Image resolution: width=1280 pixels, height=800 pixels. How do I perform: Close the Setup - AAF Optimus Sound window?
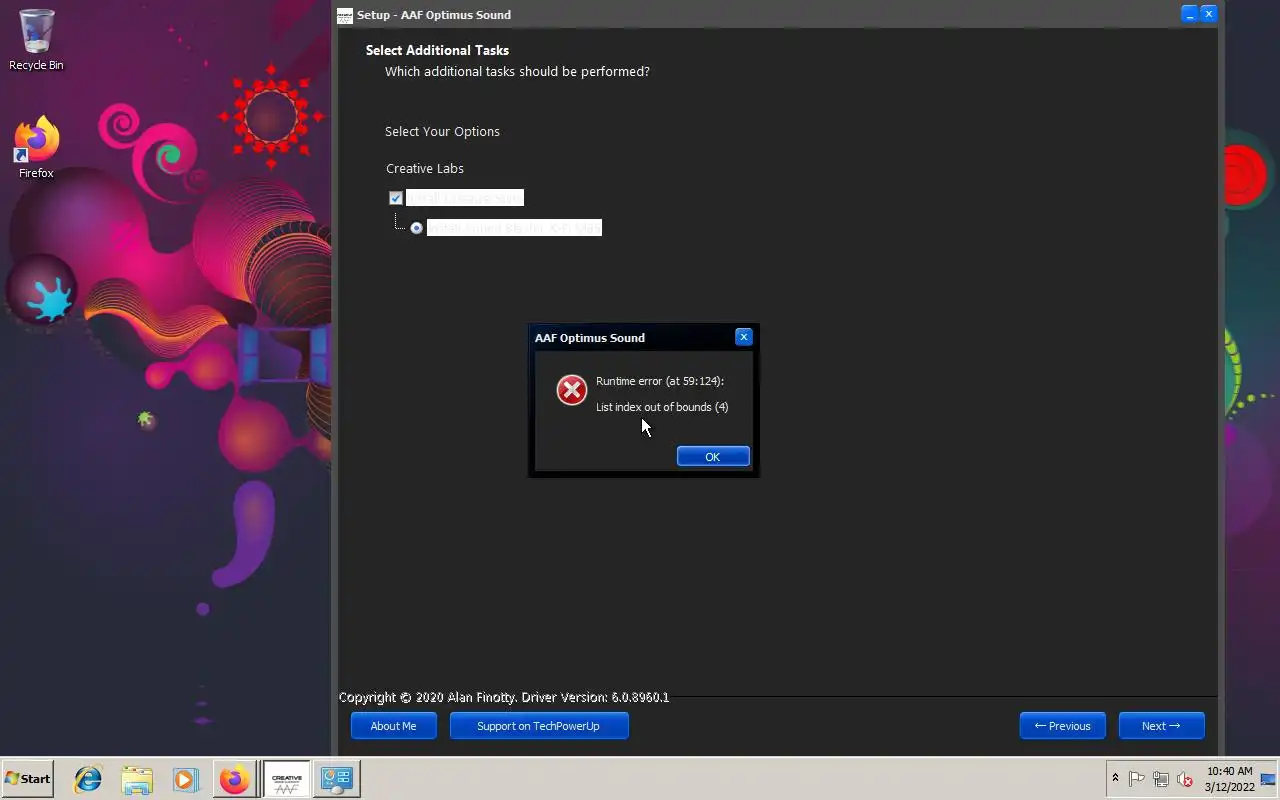(x=1208, y=14)
